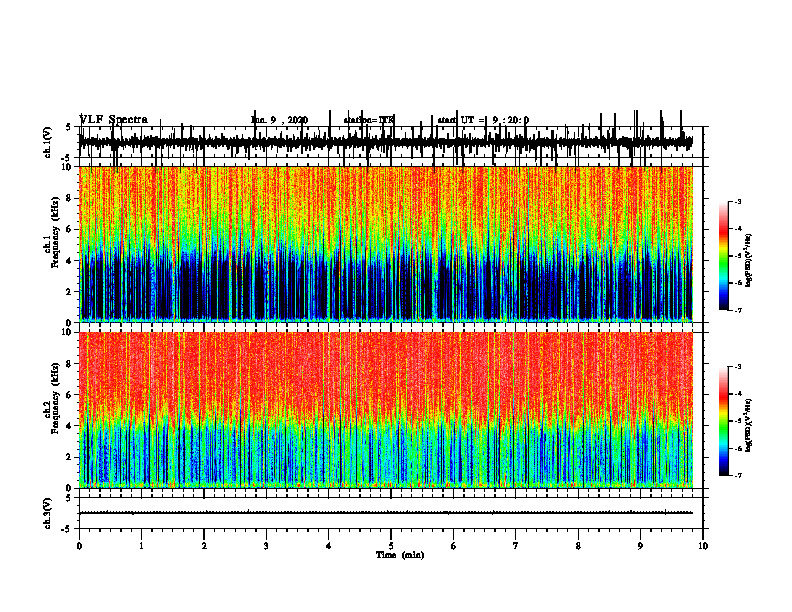Screen dimensions: 792x612
Task: Click the '2' tick on time axis
Action: tap(204, 546)
